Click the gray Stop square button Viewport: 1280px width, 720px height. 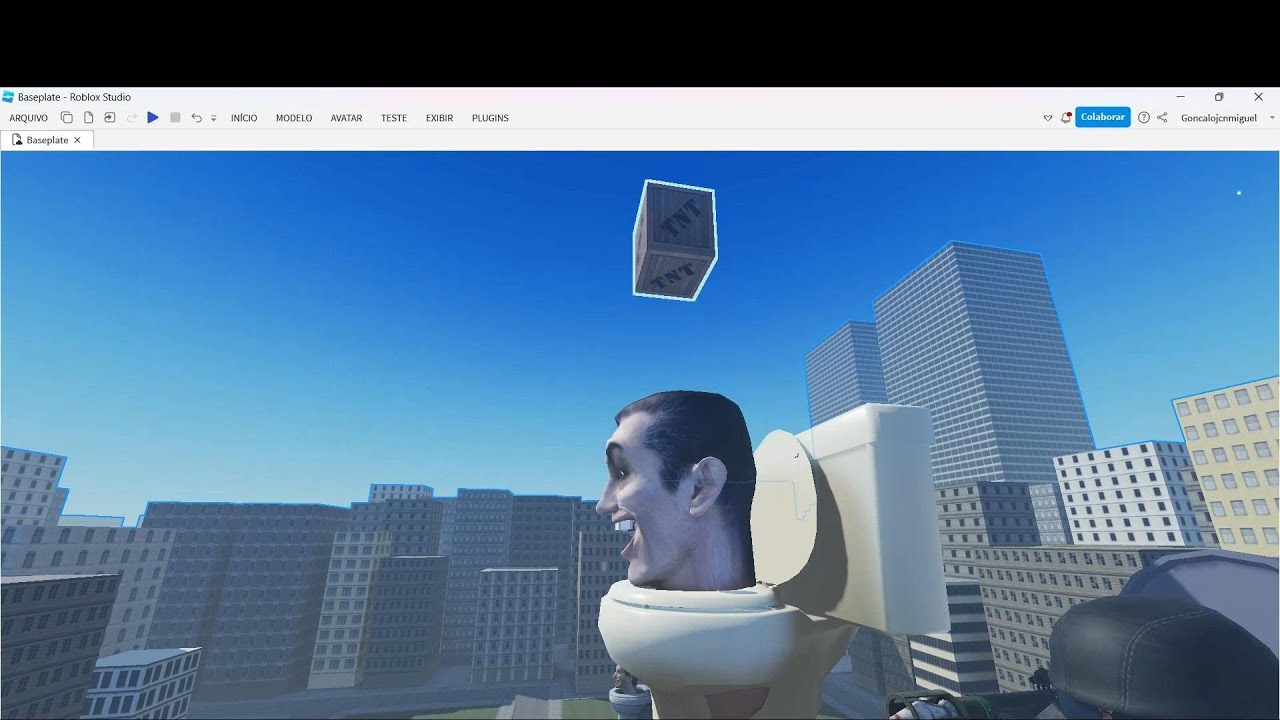coord(175,118)
